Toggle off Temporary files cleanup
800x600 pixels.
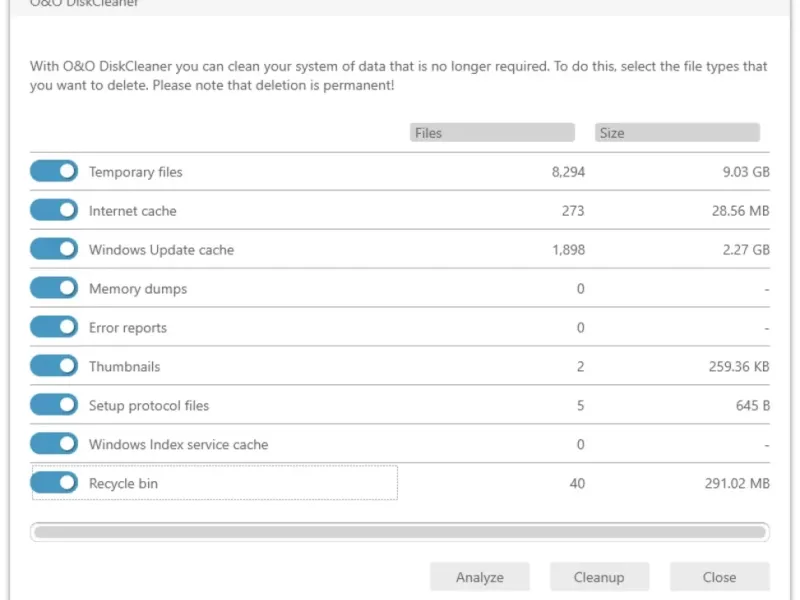[54, 171]
